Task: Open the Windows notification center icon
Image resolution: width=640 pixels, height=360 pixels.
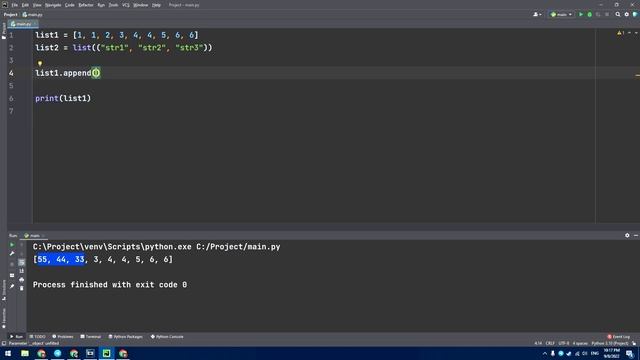Action: click(630, 353)
